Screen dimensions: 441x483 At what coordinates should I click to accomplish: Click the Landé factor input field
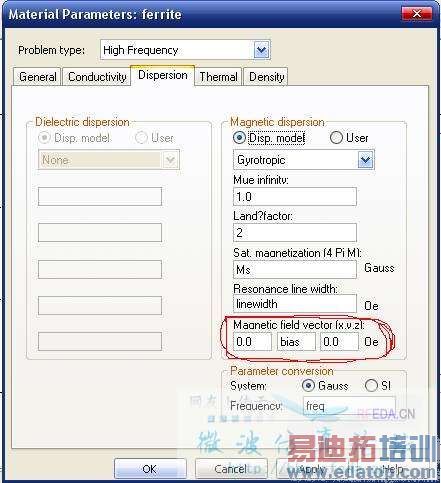tap(295, 233)
